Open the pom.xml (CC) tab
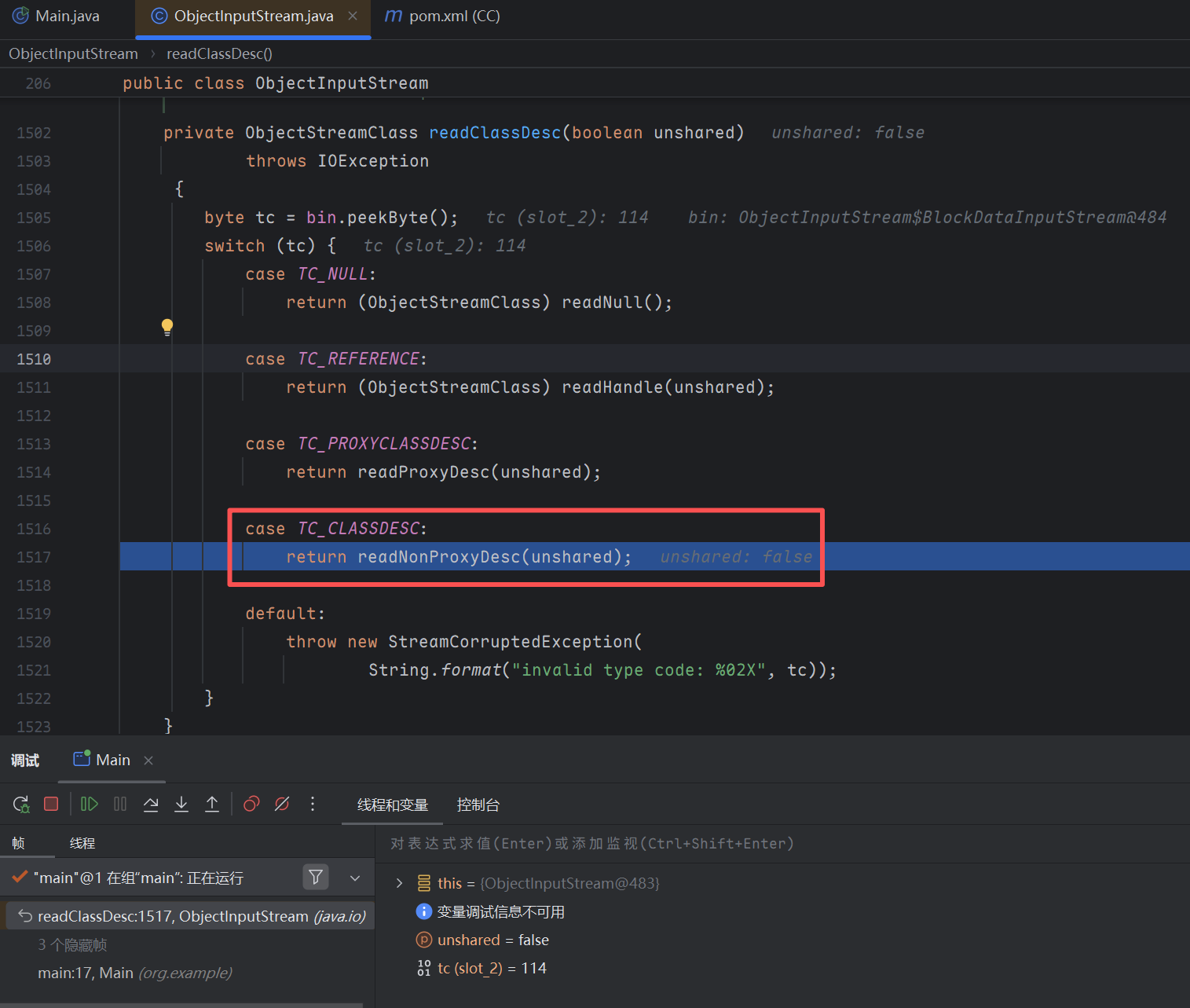The width and height of the screenshot is (1190, 1008). [454, 16]
